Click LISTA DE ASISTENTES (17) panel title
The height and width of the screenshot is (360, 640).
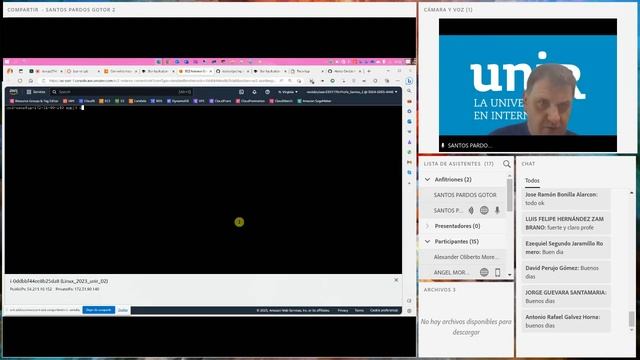point(458,164)
